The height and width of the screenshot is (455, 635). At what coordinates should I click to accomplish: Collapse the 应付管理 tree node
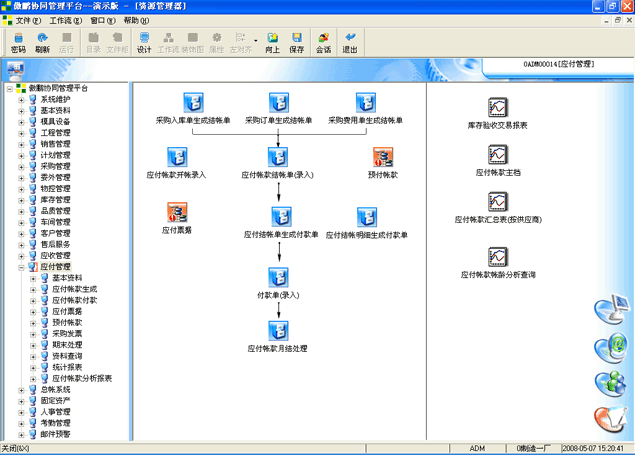21,267
